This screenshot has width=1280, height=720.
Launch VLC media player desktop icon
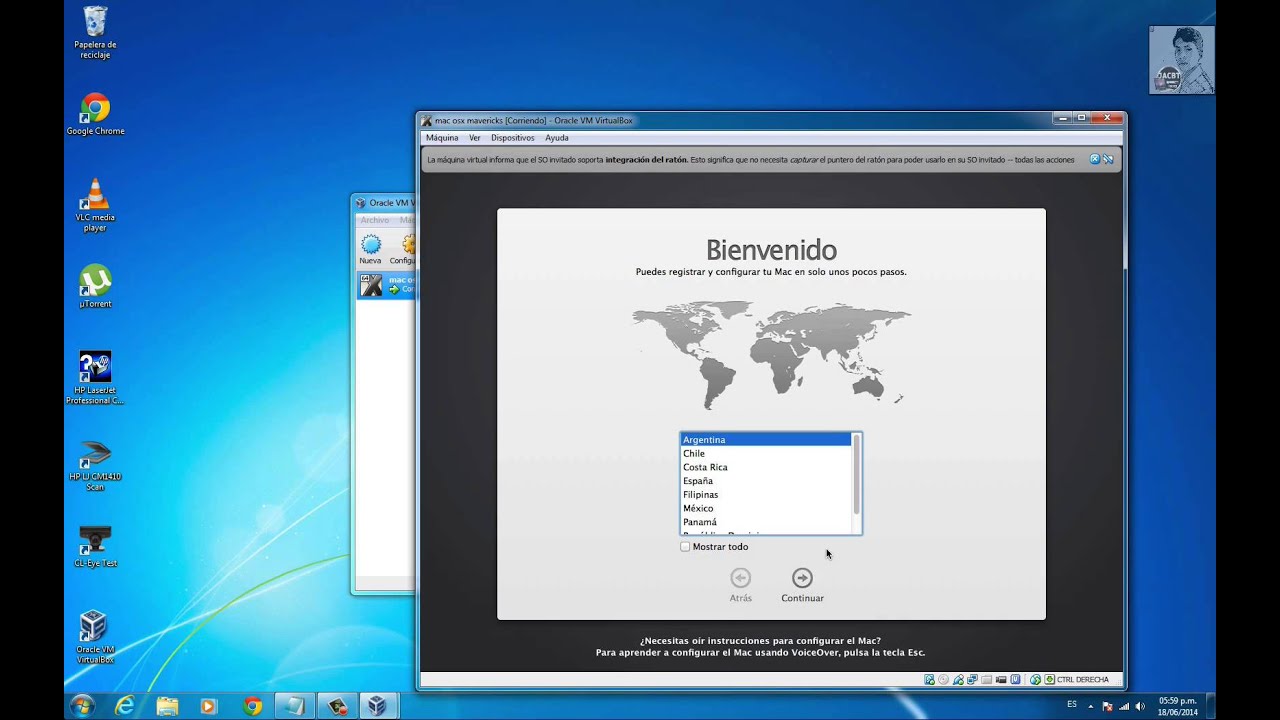click(x=95, y=204)
